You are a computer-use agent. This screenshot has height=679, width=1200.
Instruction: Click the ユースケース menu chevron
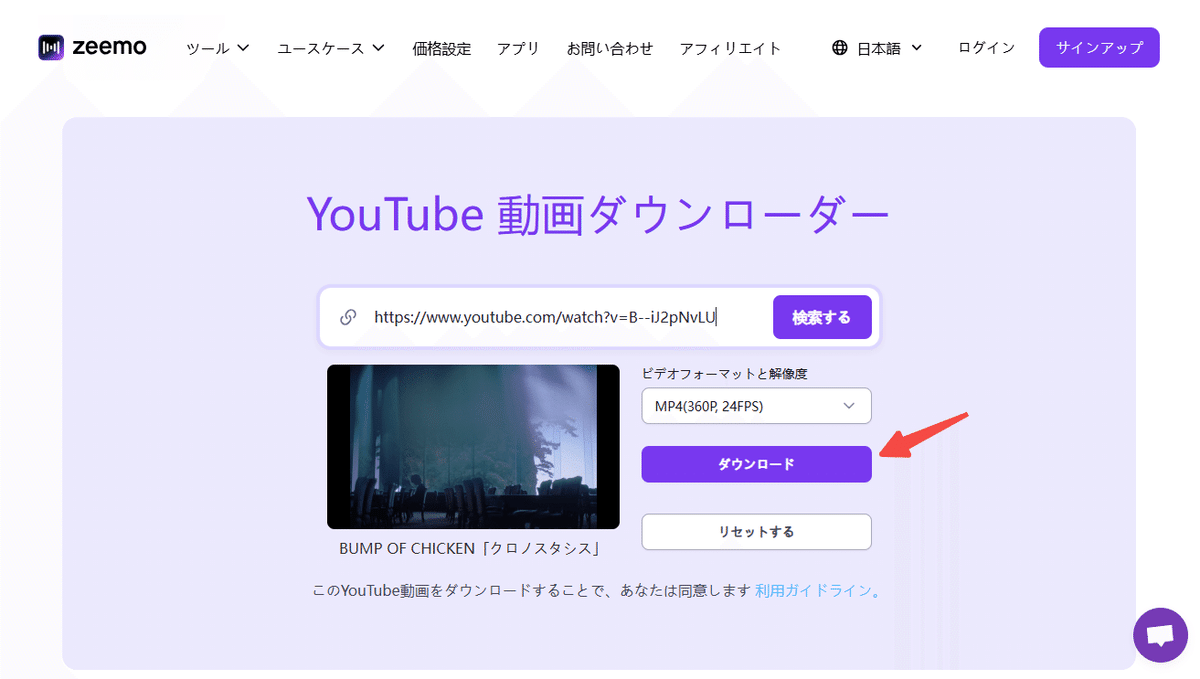pyautogui.click(x=377, y=47)
